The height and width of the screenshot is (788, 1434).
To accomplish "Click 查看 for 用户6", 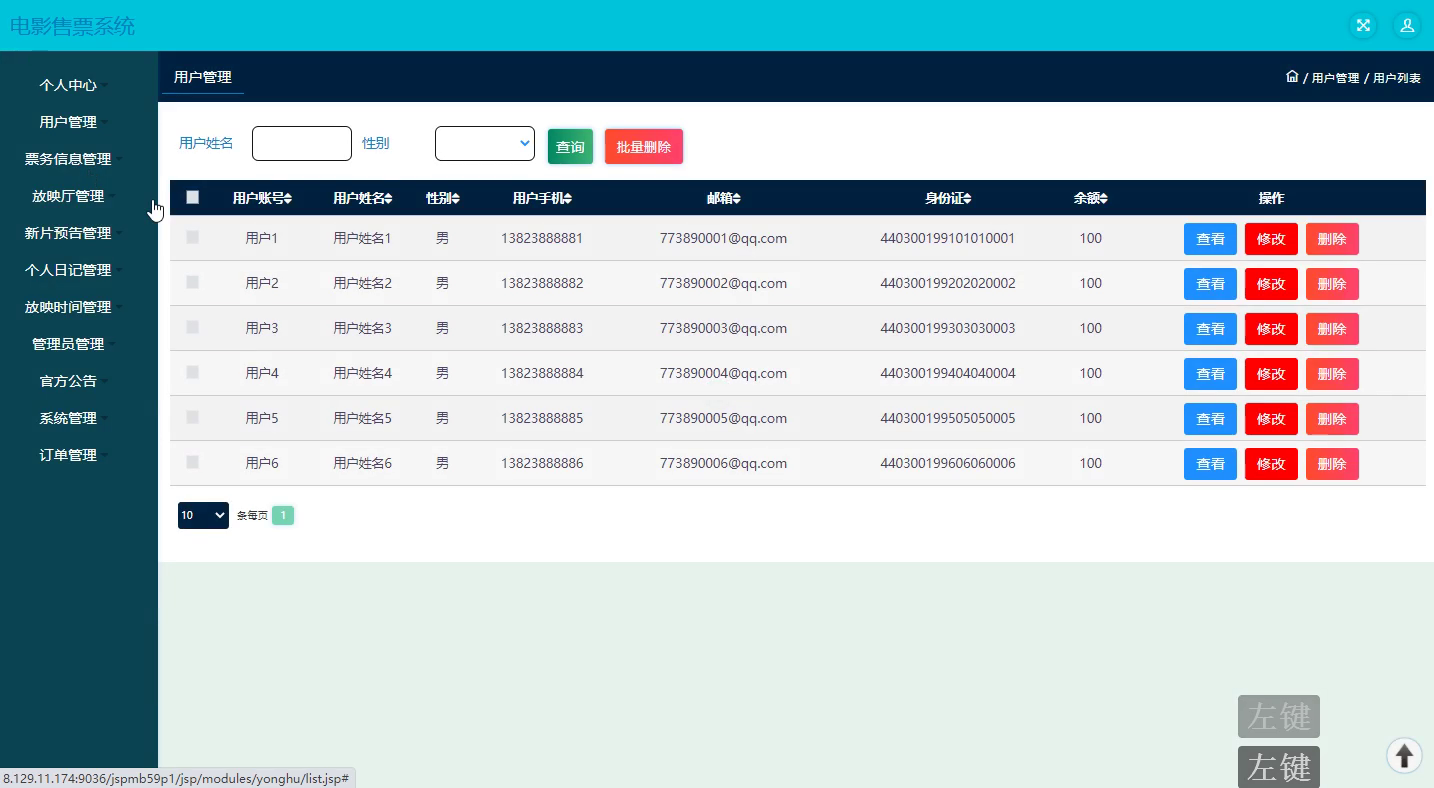I will [x=1210, y=464].
